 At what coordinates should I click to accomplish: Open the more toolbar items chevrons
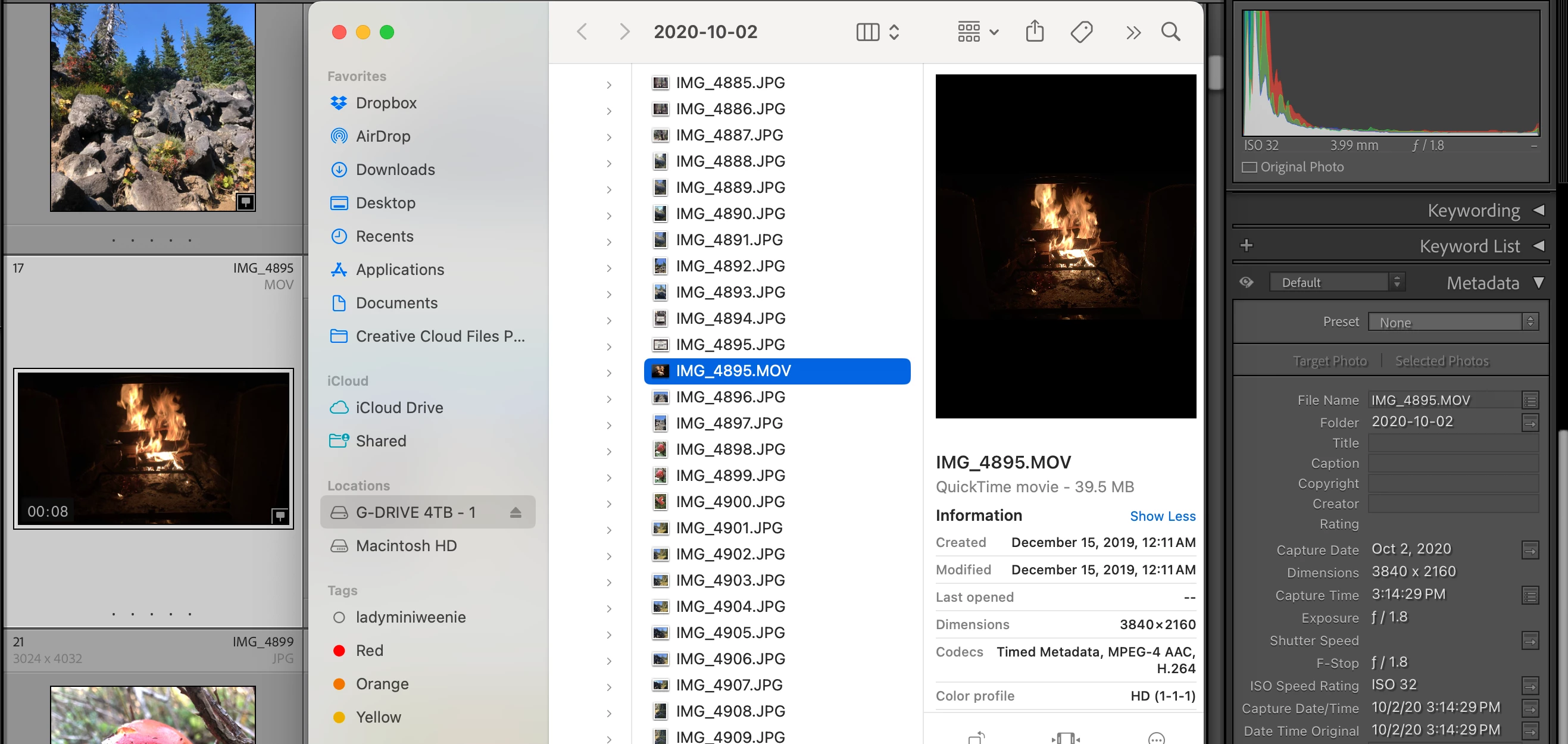(1132, 32)
